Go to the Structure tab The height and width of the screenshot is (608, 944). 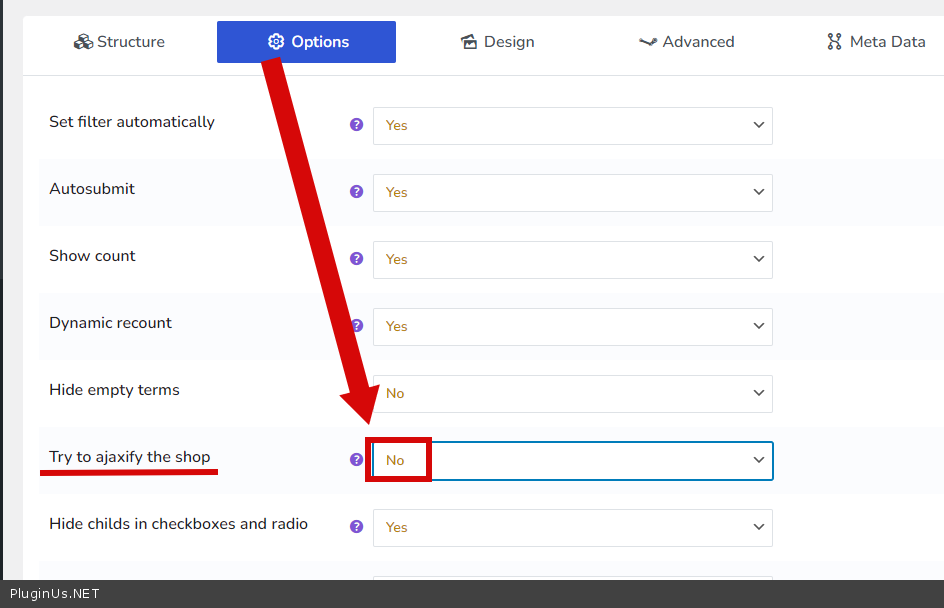click(119, 42)
